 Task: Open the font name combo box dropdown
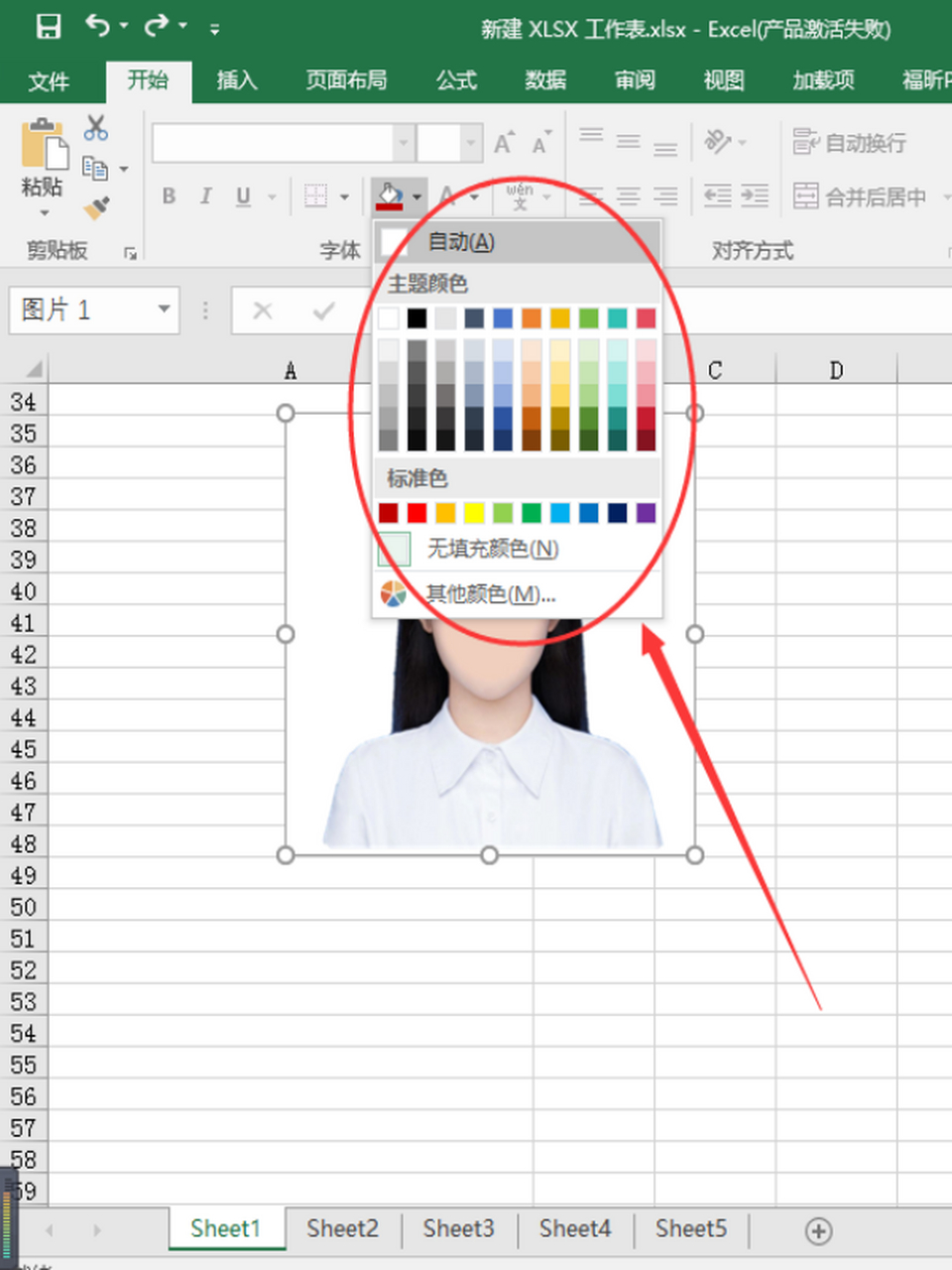point(404,143)
